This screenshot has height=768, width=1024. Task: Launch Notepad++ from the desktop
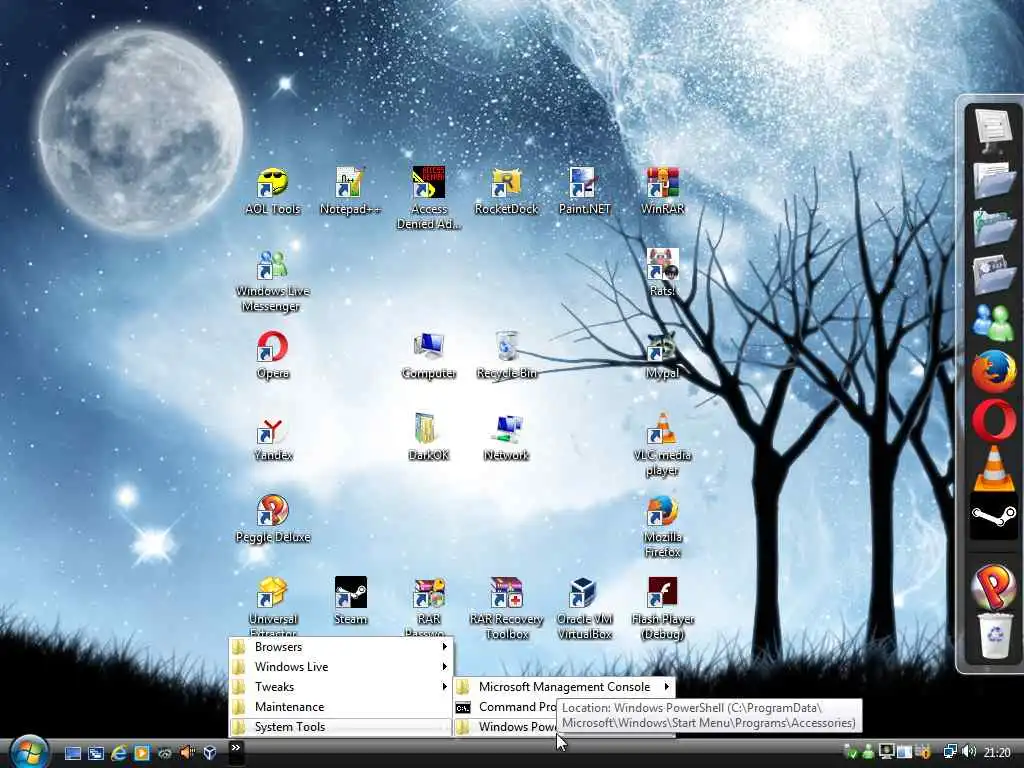click(350, 191)
